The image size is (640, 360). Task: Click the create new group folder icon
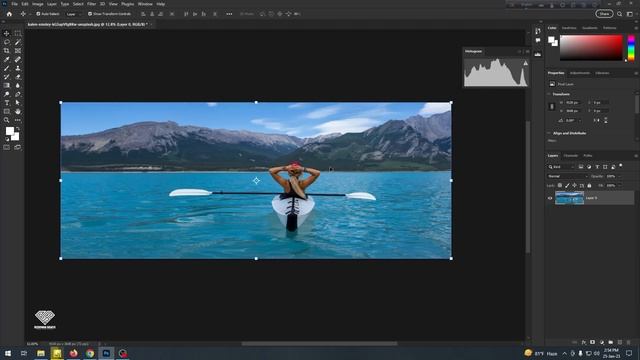pyautogui.click(x=611, y=342)
